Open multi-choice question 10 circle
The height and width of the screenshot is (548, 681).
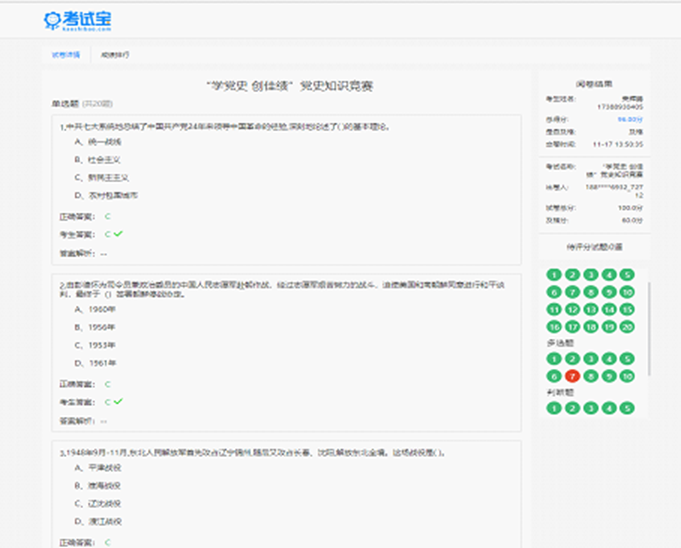627,376
